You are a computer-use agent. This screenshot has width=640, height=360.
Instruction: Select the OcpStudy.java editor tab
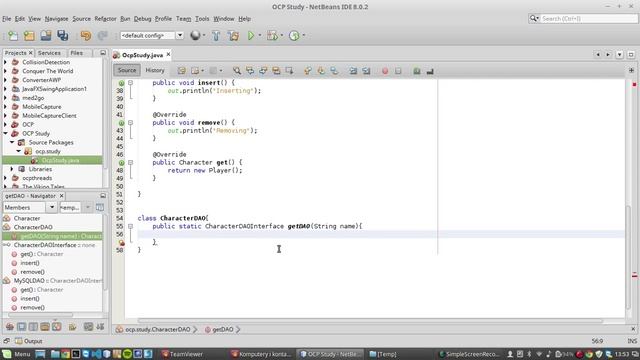(142, 55)
